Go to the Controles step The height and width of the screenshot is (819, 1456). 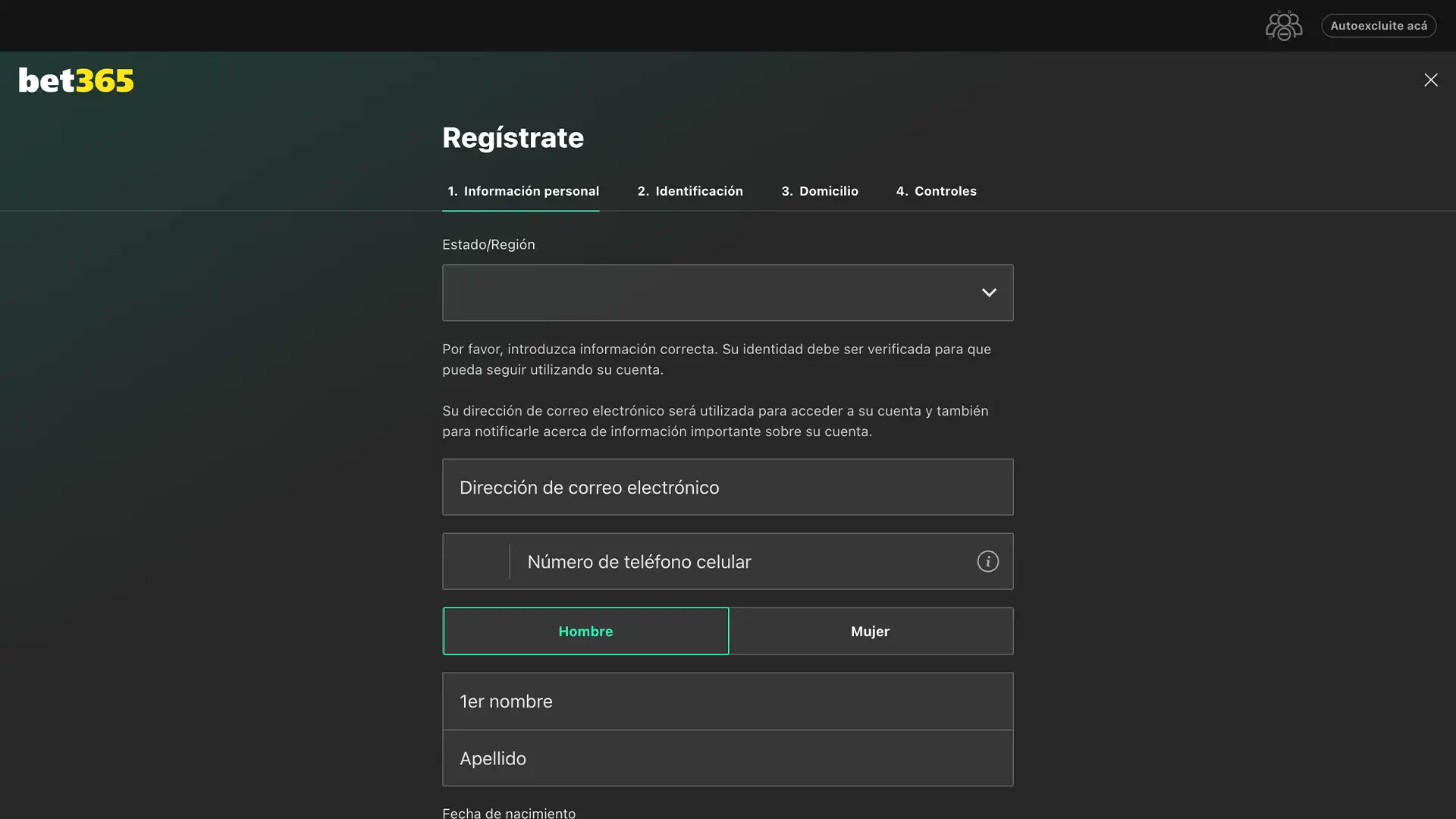936,191
